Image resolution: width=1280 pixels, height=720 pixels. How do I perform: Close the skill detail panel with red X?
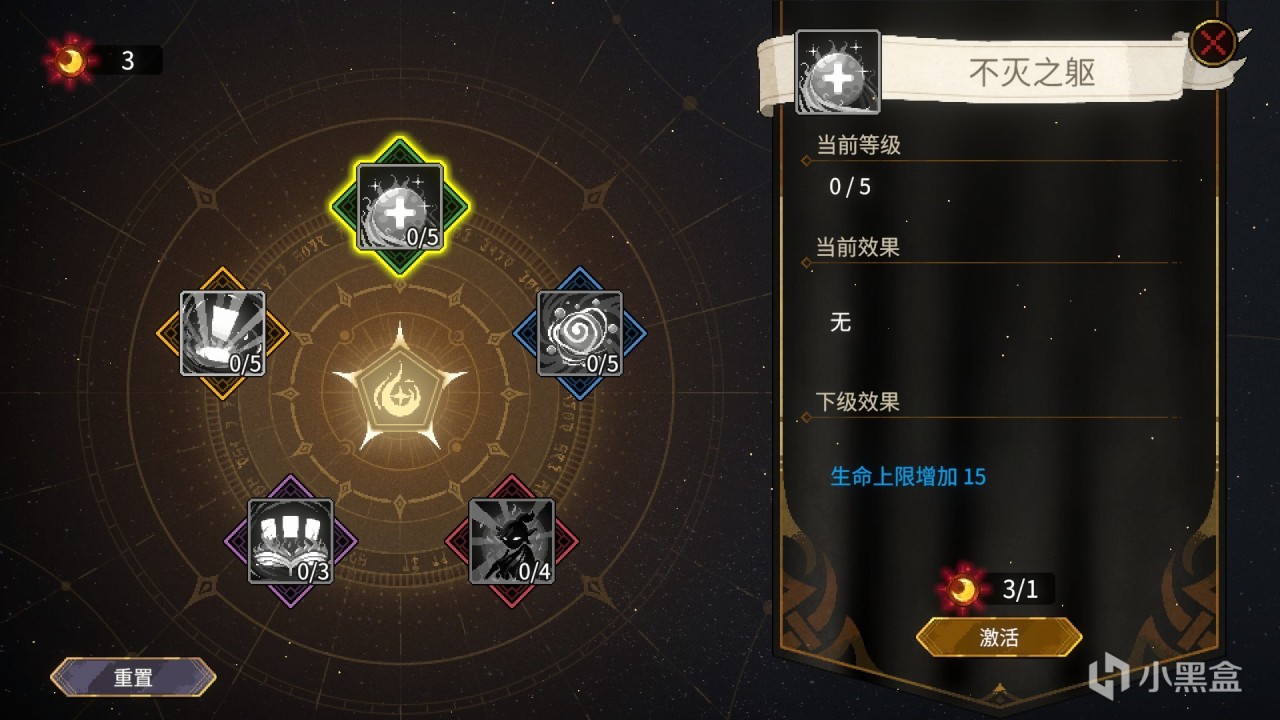point(1212,44)
